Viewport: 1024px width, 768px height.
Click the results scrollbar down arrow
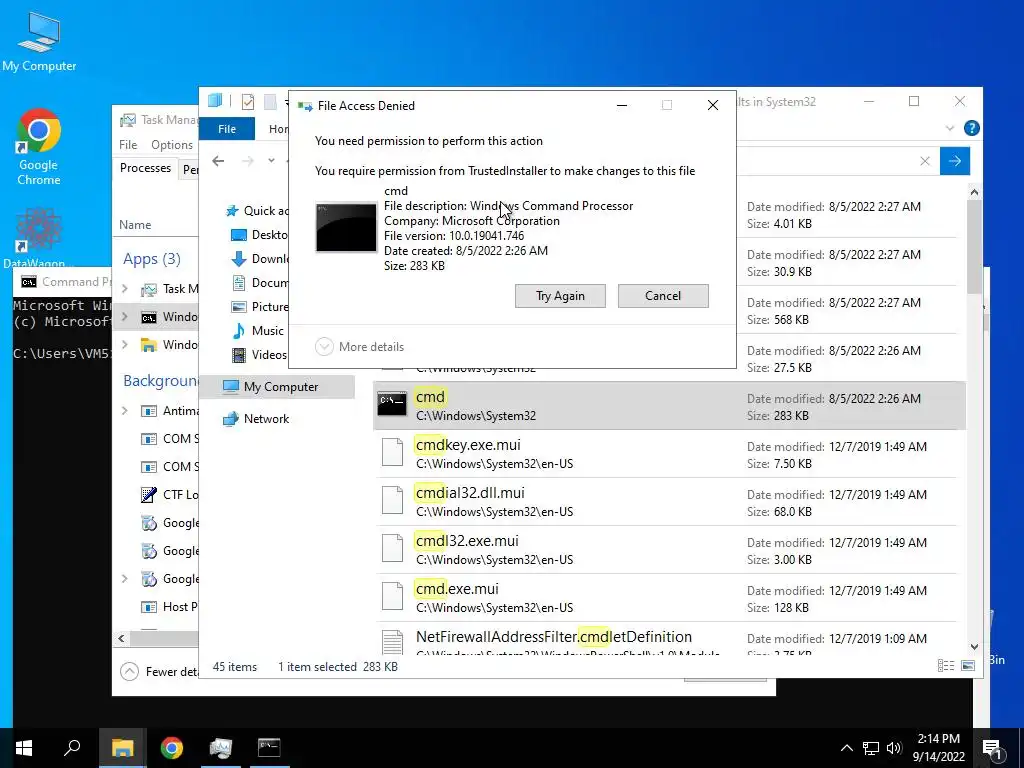974,647
